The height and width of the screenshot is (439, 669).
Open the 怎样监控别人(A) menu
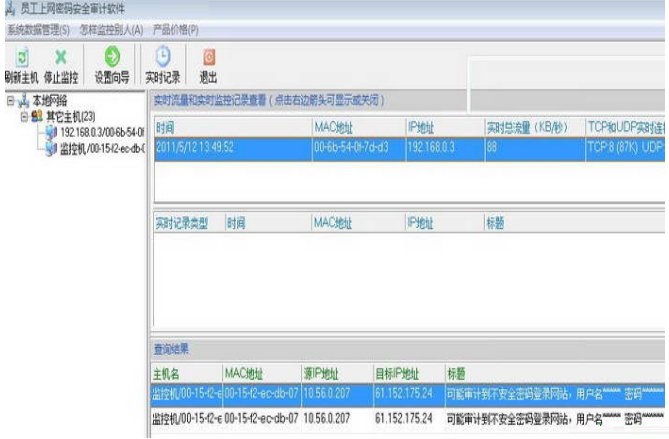tap(111, 30)
